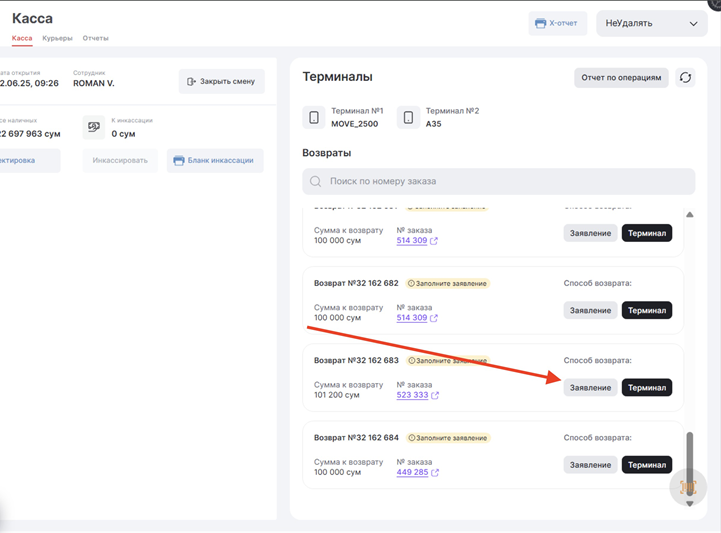Click the X-отчет button

point(557,23)
